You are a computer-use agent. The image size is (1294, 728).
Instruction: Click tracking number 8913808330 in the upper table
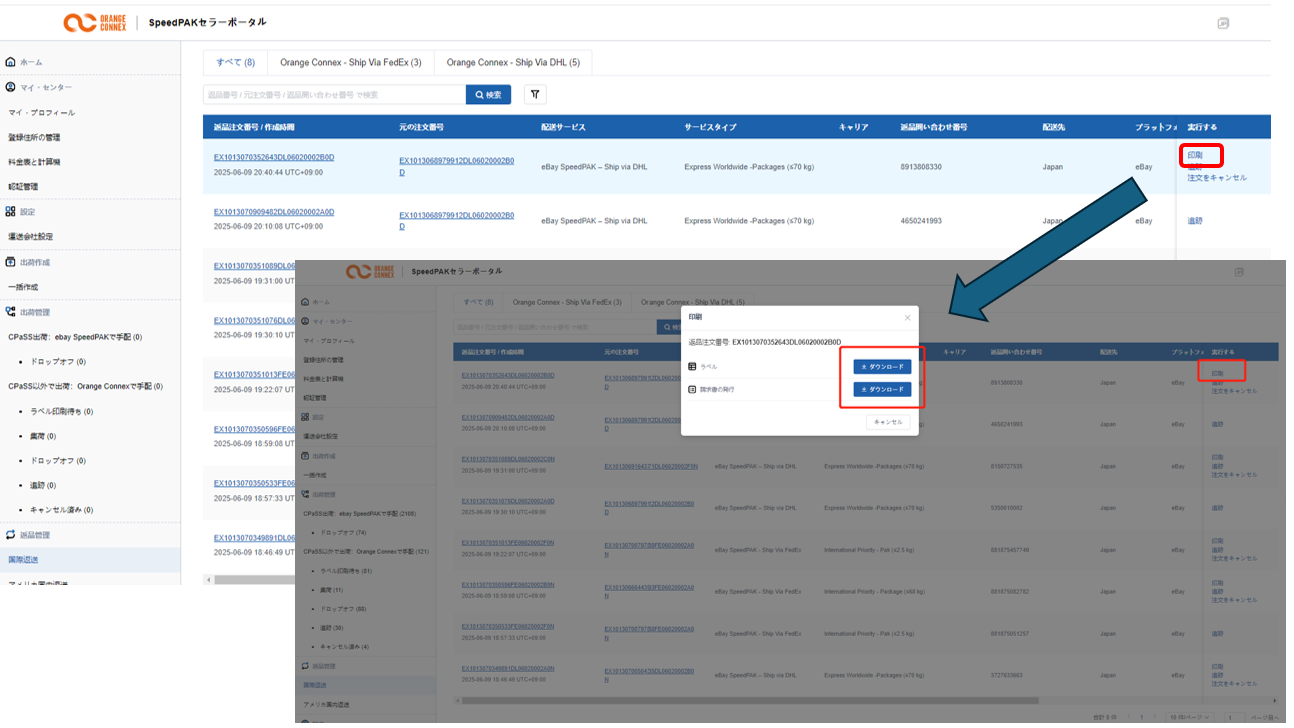[921, 167]
